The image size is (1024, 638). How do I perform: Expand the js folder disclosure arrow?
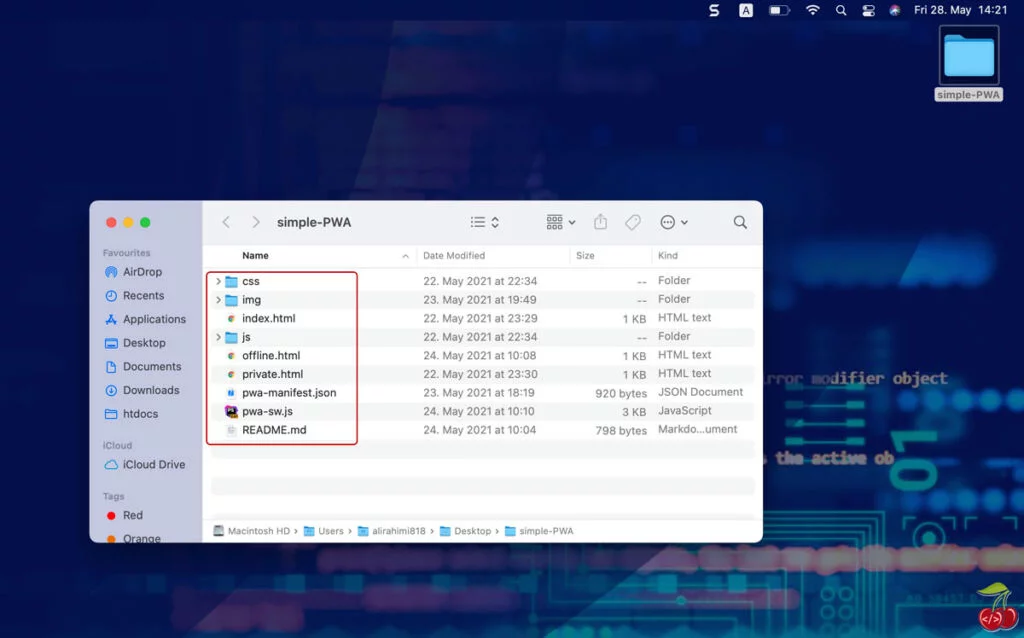click(218, 337)
